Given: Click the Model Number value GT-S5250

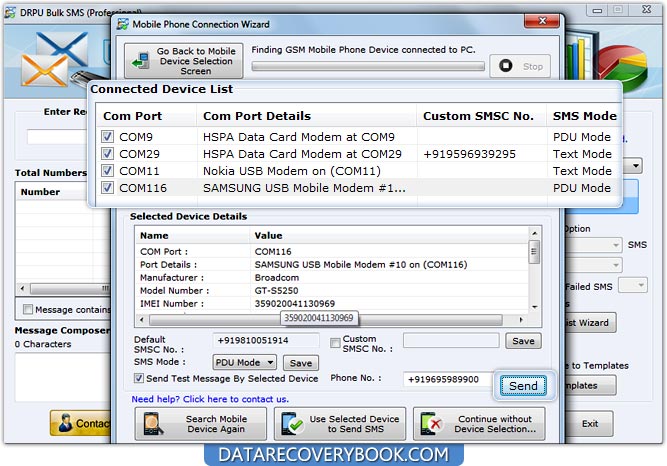Looking at the screenshot, I should pos(276,291).
